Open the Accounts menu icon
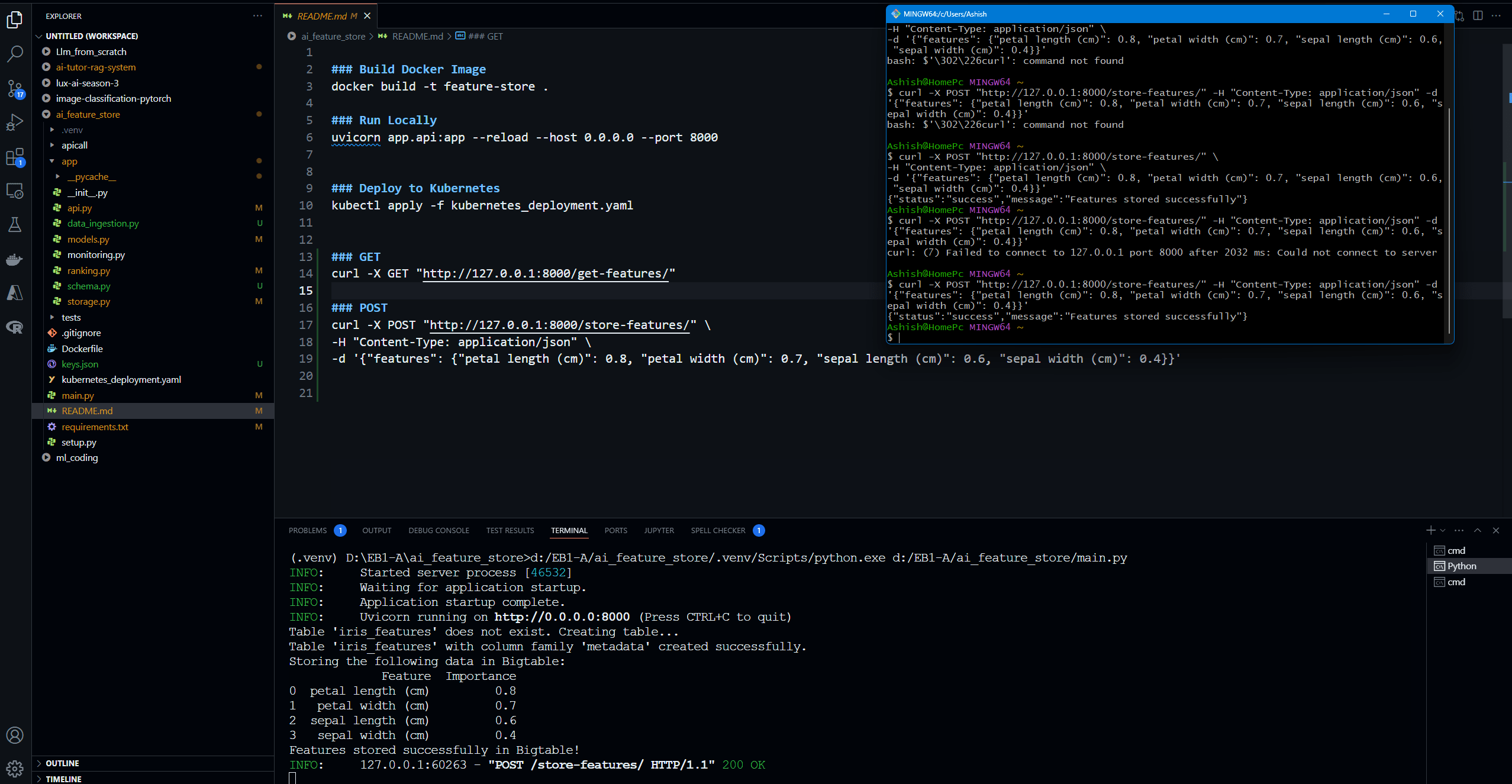 click(15, 735)
